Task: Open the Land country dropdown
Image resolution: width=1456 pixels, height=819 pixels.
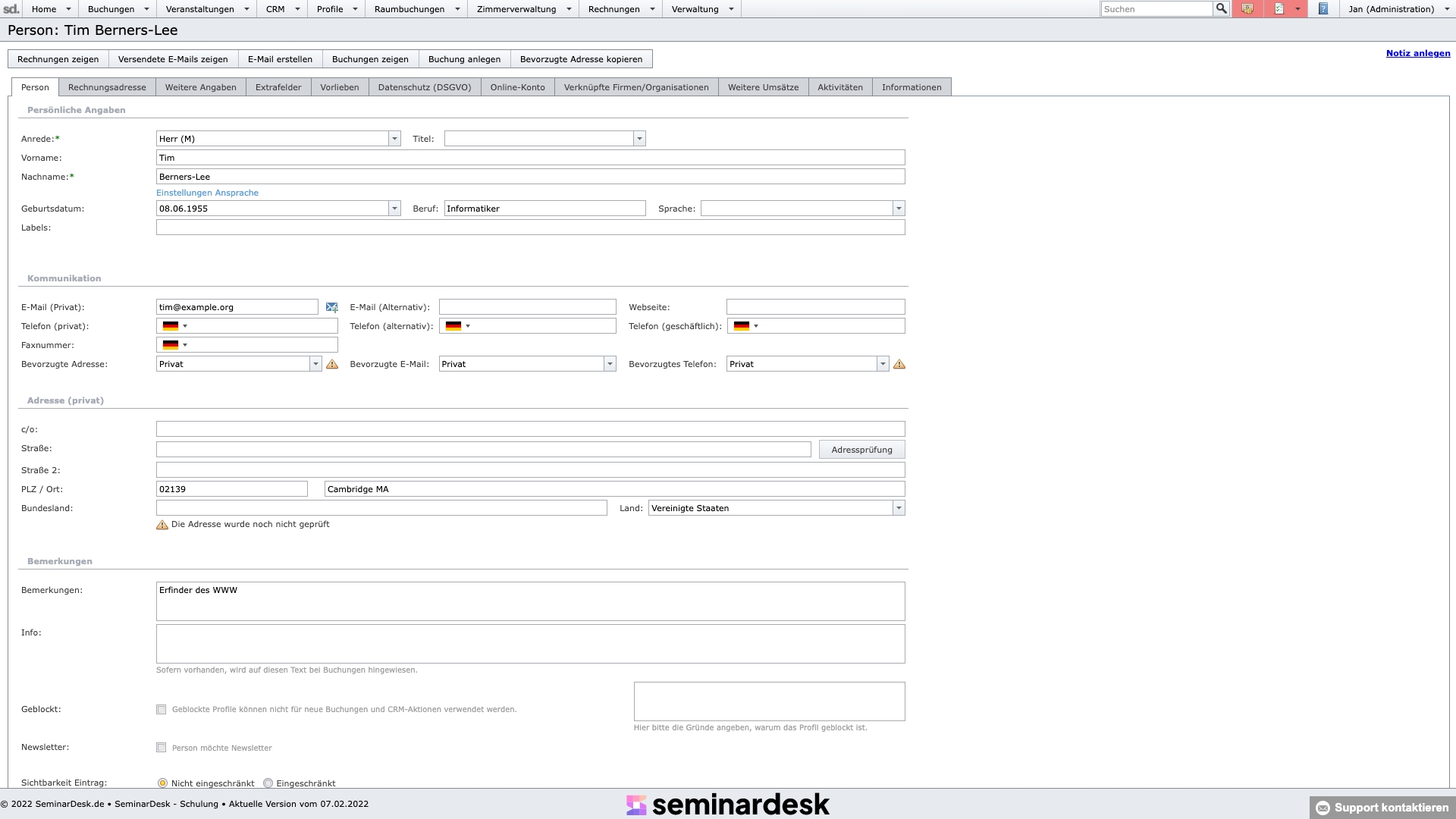Action: (899, 508)
